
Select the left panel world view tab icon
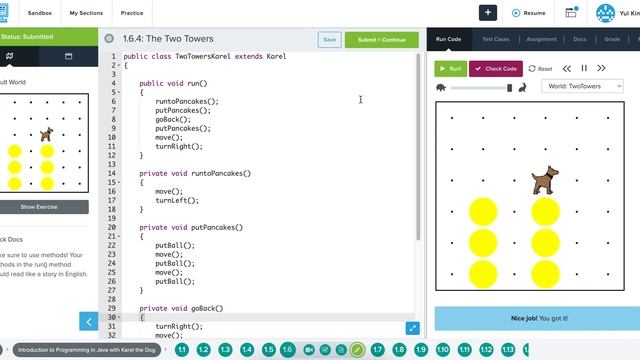point(9,56)
